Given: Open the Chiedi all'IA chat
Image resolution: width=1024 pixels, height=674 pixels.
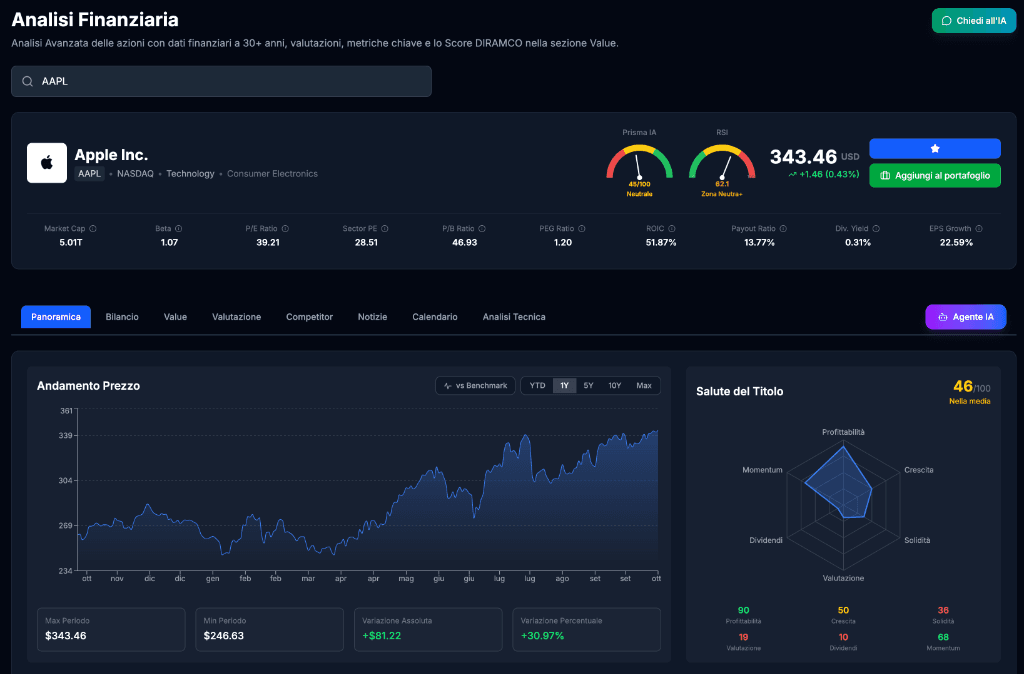Looking at the screenshot, I should (x=974, y=21).
